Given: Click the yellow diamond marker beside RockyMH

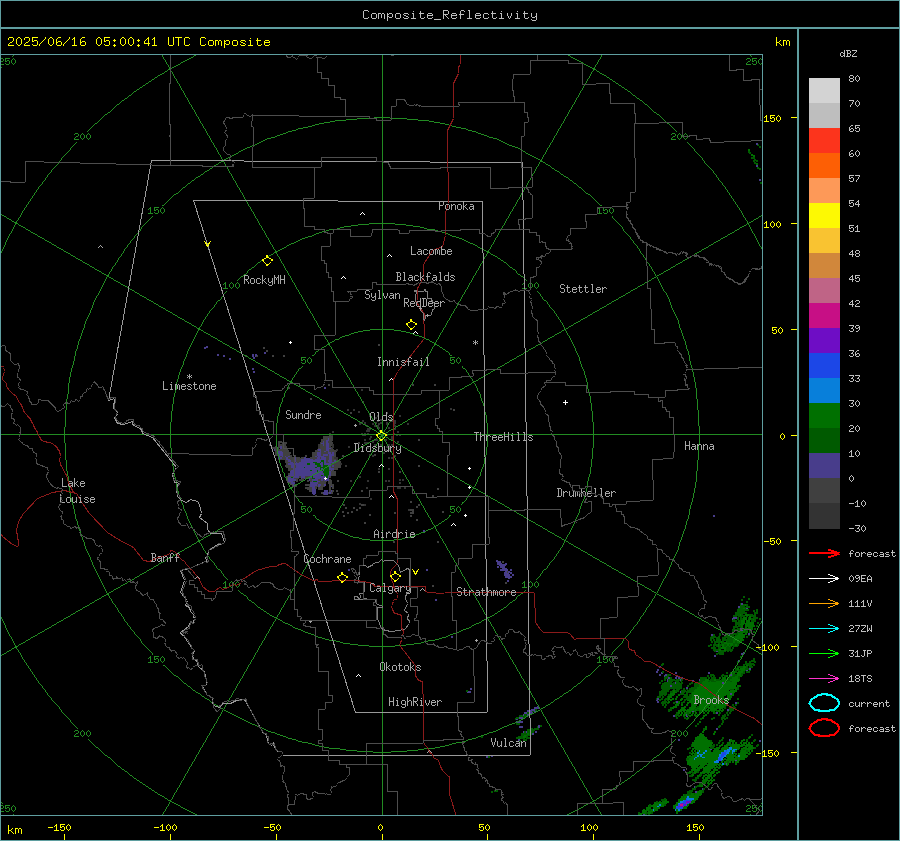Looking at the screenshot, I should point(267,261).
